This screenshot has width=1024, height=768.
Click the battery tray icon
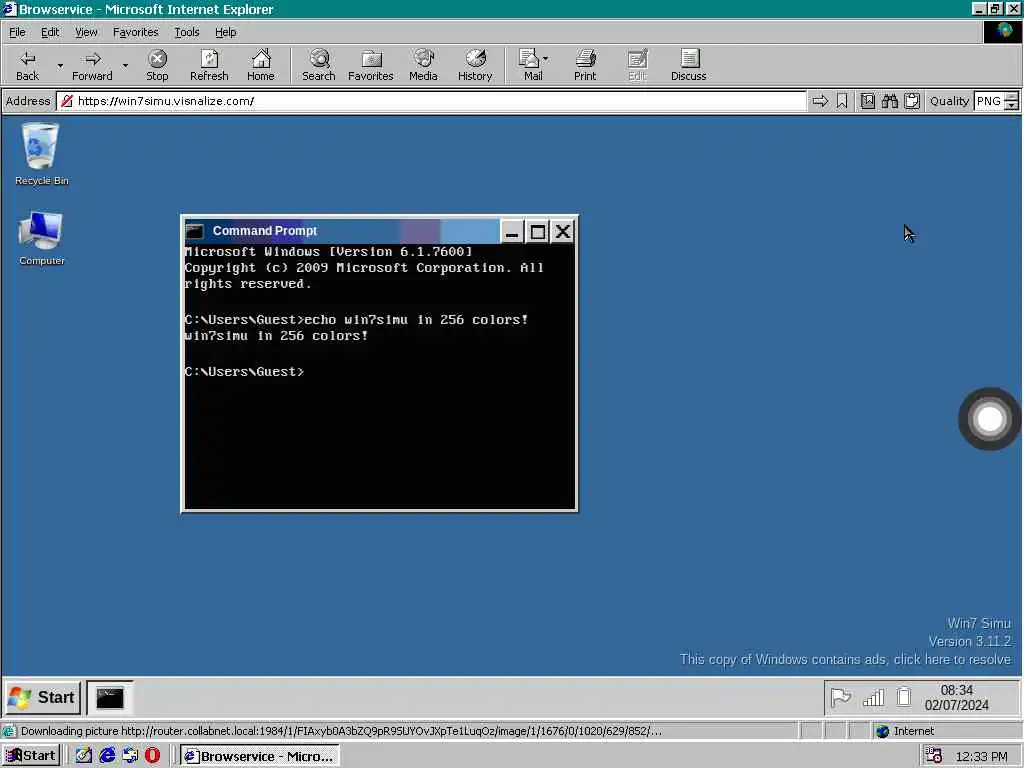coord(904,697)
